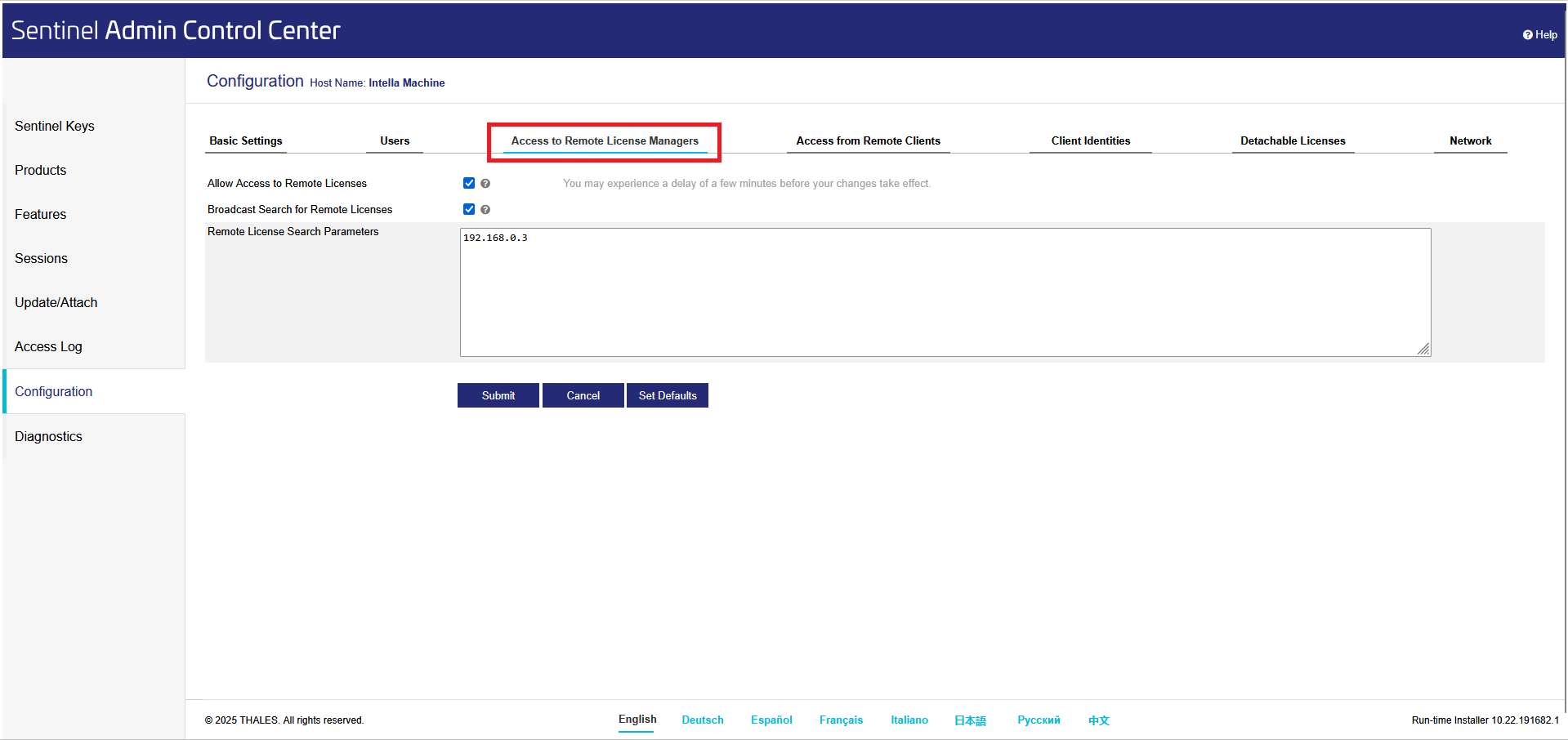Navigate to Diagnostics in the sidebar
1568x740 pixels.
coord(48,436)
